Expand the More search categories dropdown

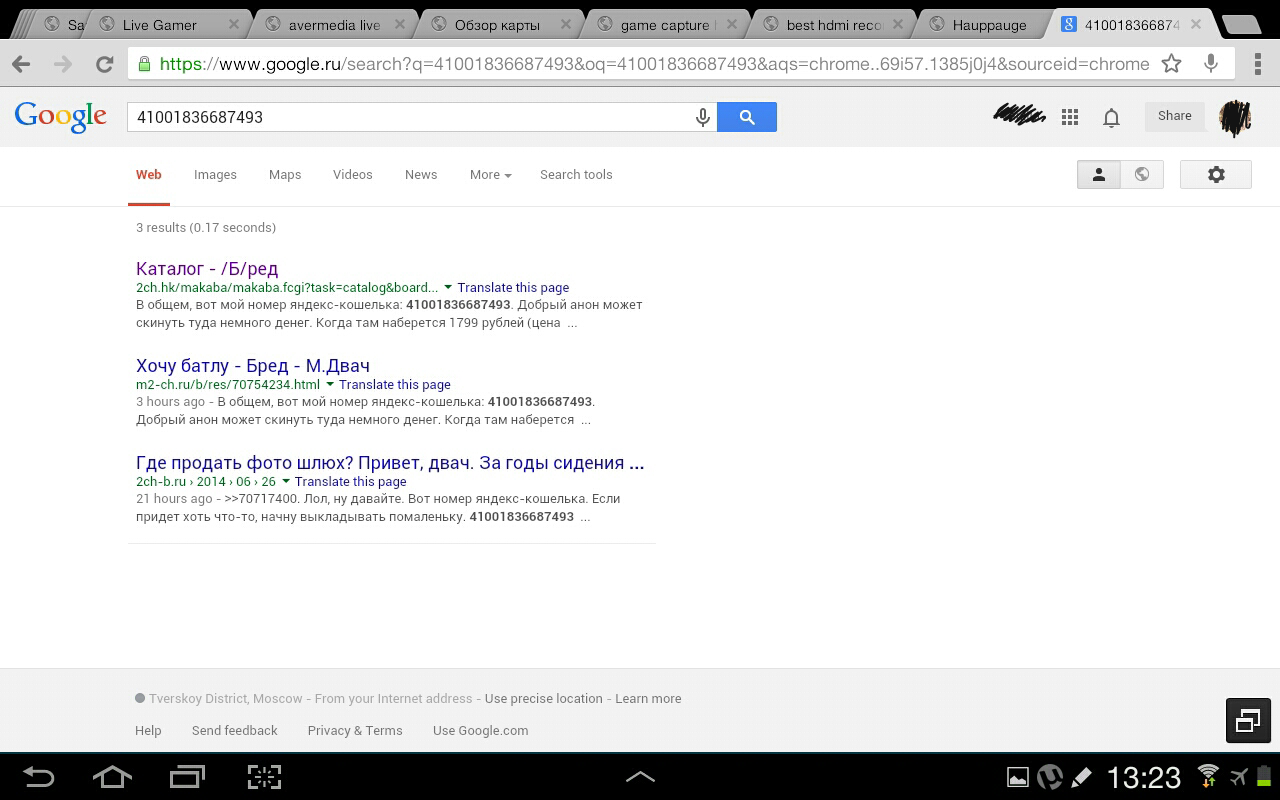490,175
